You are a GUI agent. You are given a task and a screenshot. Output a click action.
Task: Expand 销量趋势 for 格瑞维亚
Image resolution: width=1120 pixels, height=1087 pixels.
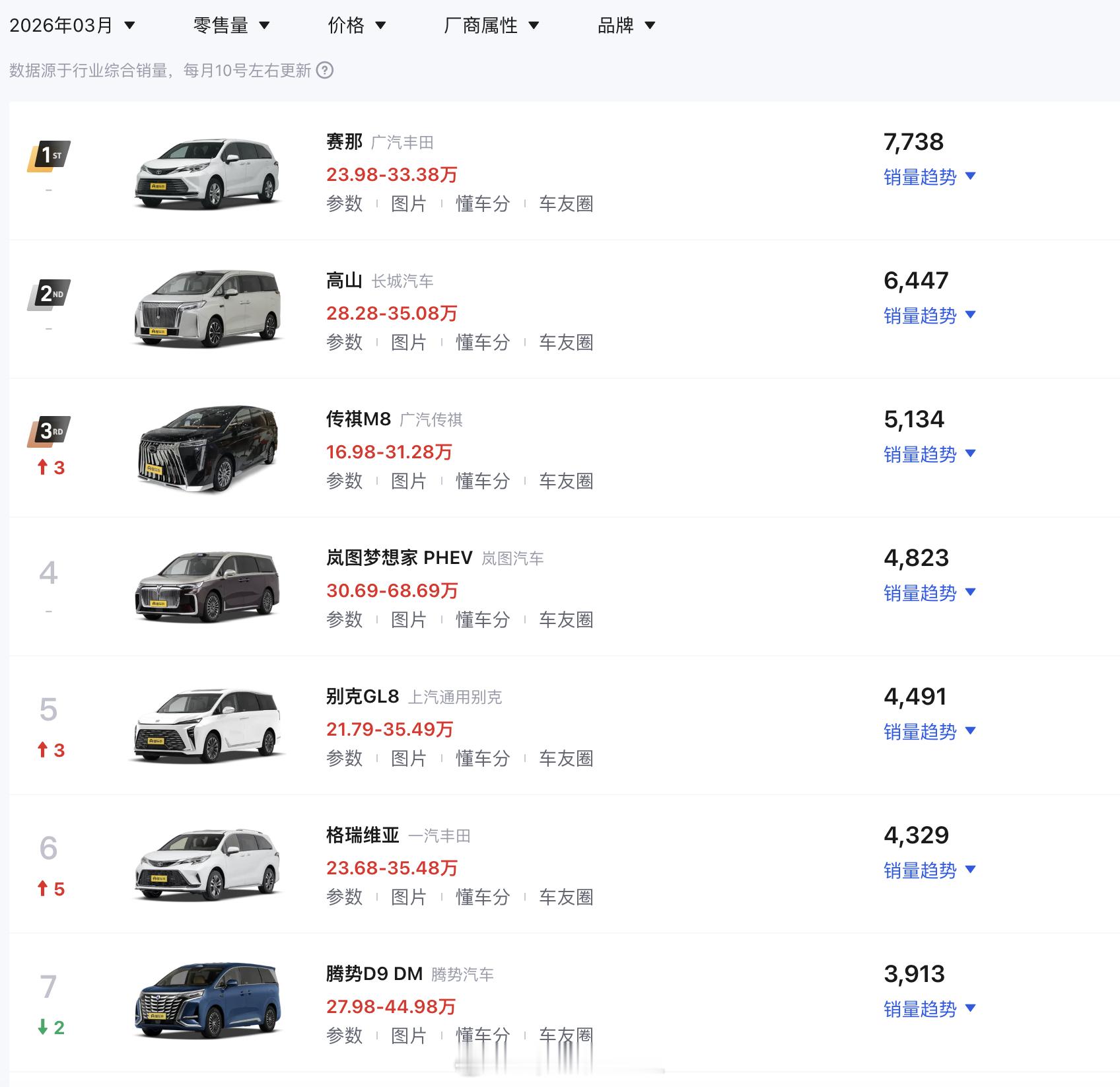click(x=930, y=870)
